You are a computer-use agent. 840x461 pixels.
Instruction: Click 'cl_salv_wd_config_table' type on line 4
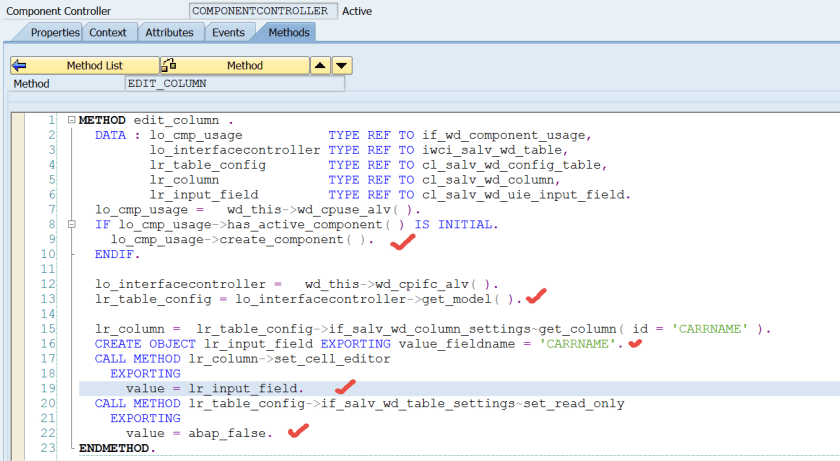click(514, 165)
